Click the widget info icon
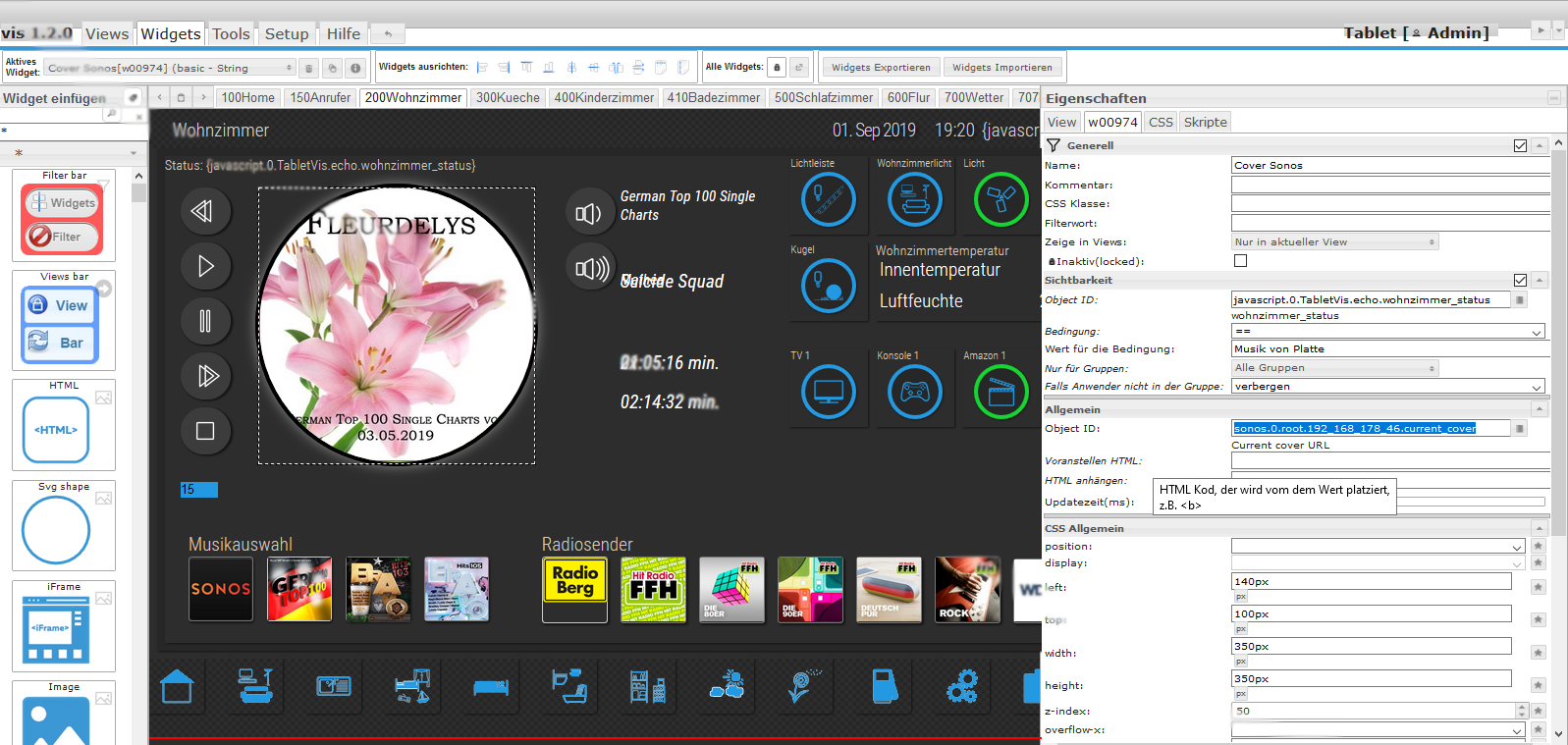Screen dimensions: 1568x745 pyautogui.click(x=355, y=68)
